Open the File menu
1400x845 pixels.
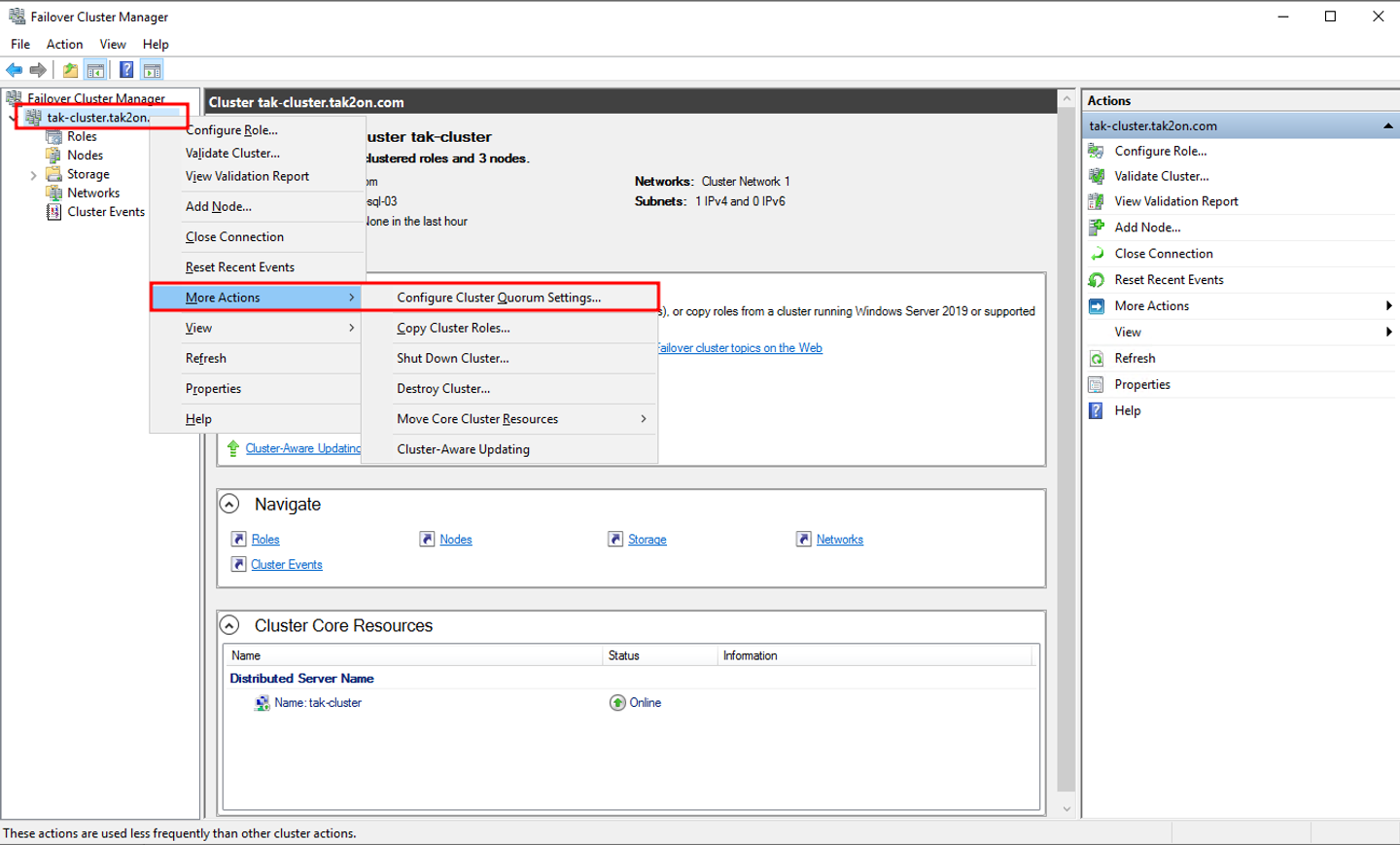coord(20,44)
